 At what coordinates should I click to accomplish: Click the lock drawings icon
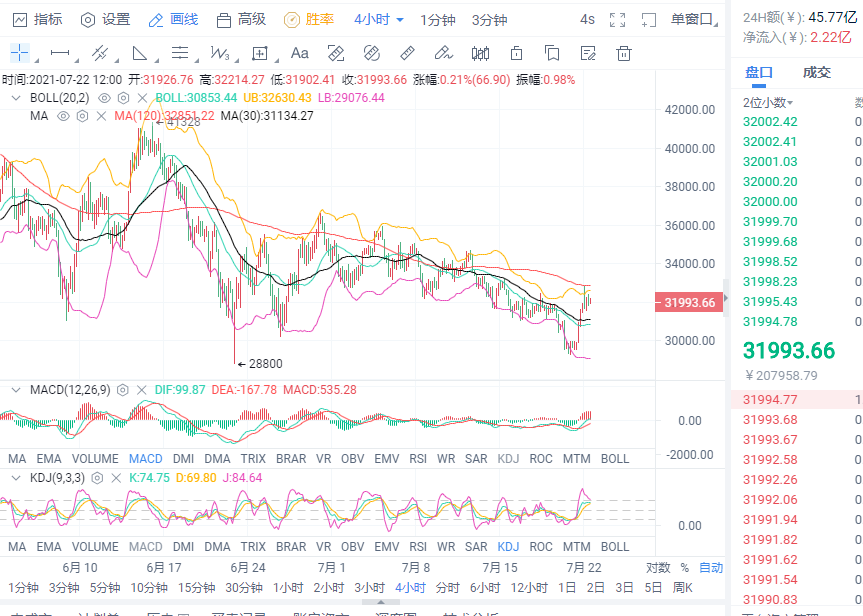click(x=516, y=53)
